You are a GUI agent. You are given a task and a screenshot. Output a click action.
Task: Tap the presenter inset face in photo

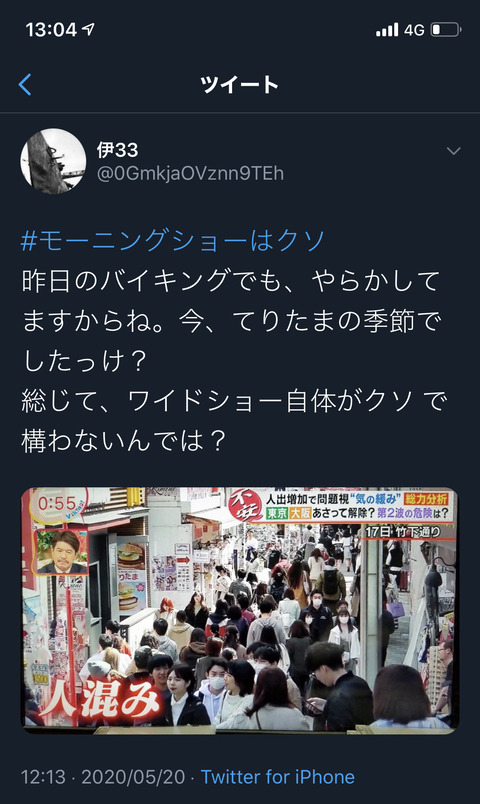tap(61, 552)
